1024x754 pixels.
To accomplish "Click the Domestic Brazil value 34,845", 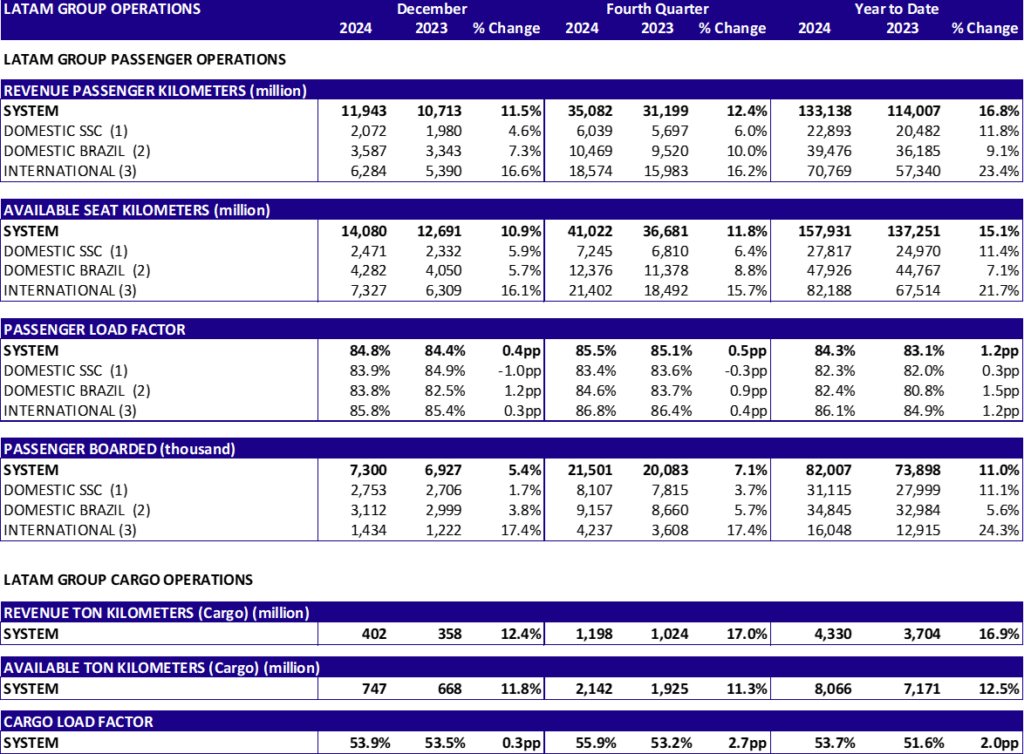I will tap(829, 510).
